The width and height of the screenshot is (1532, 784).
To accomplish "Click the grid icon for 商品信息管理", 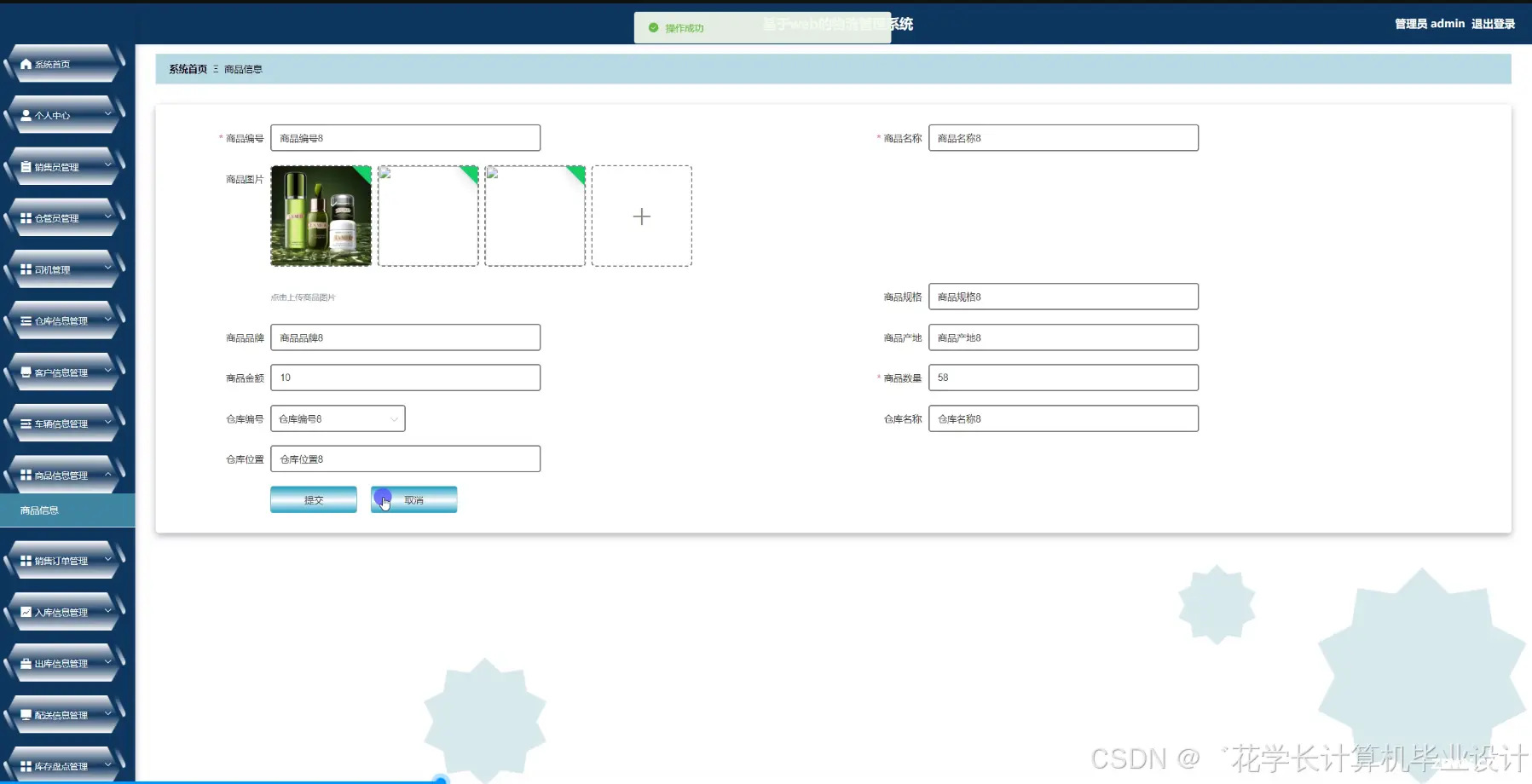I will pos(26,476).
